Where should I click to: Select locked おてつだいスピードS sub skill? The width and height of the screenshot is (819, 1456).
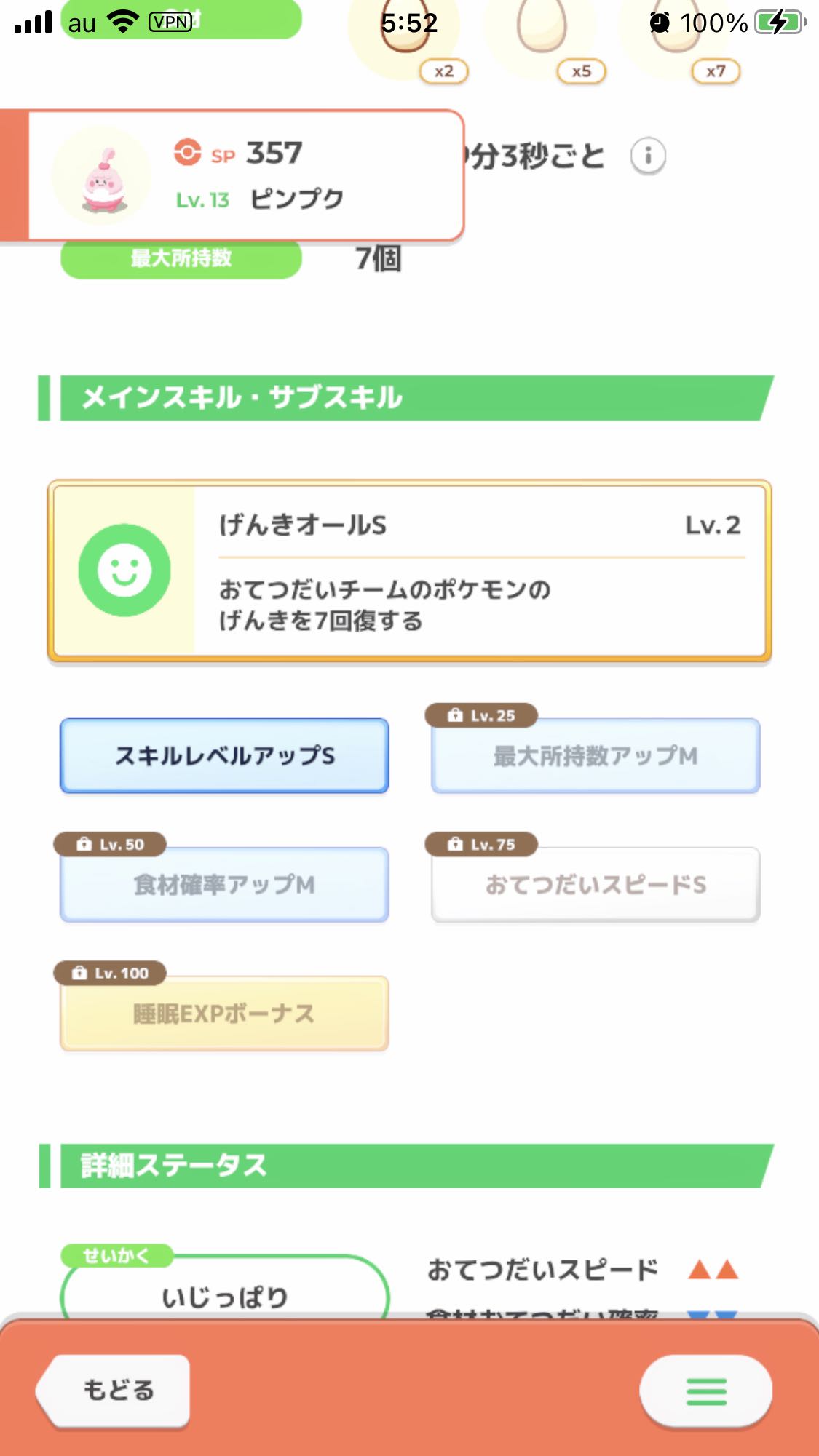tap(596, 884)
